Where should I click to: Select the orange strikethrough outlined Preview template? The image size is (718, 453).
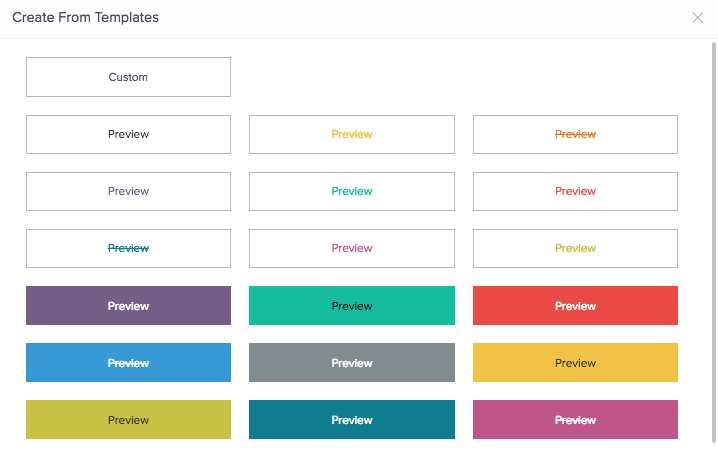(x=575, y=134)
